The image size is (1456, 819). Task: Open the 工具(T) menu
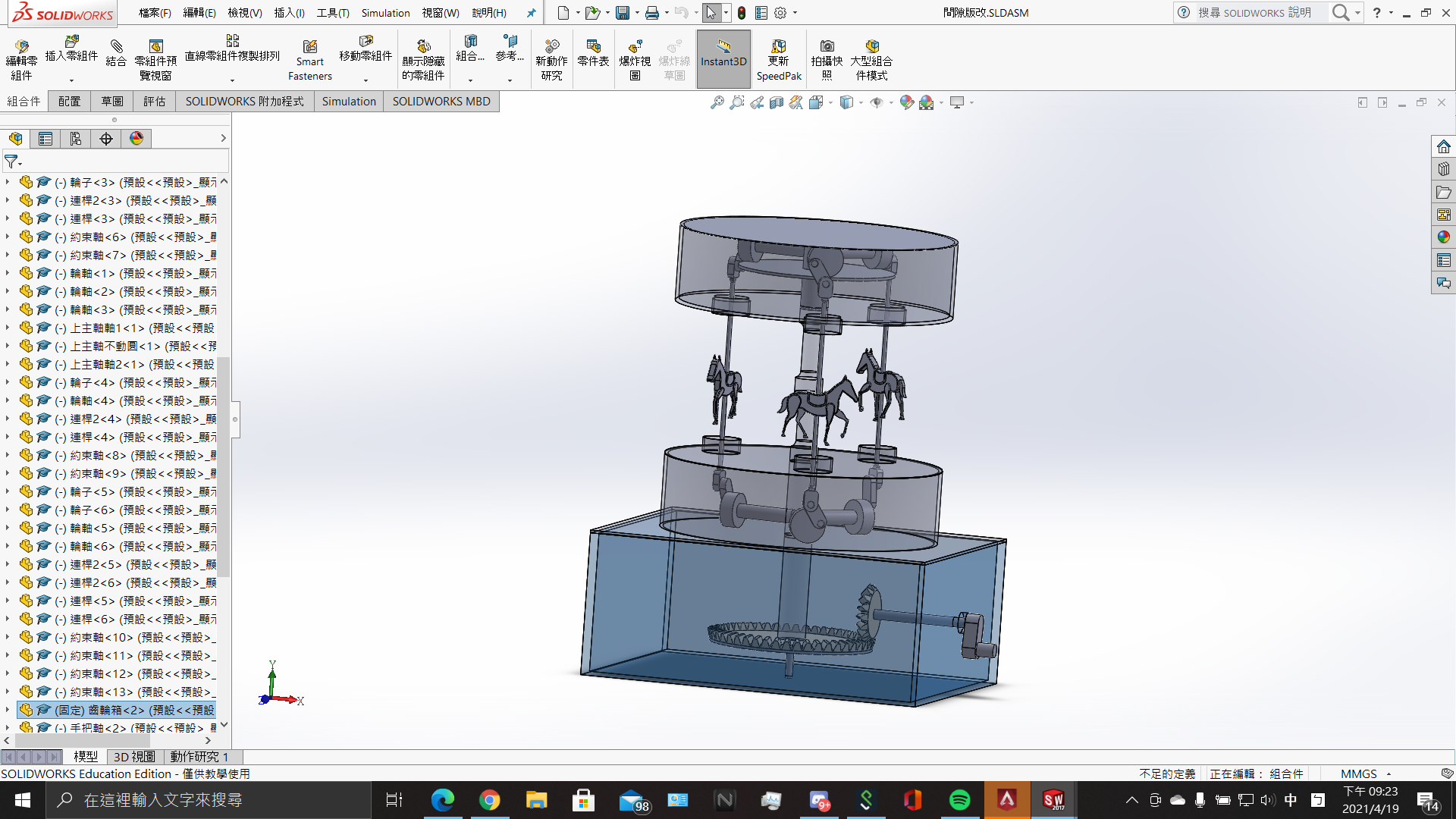pos(333,13)
